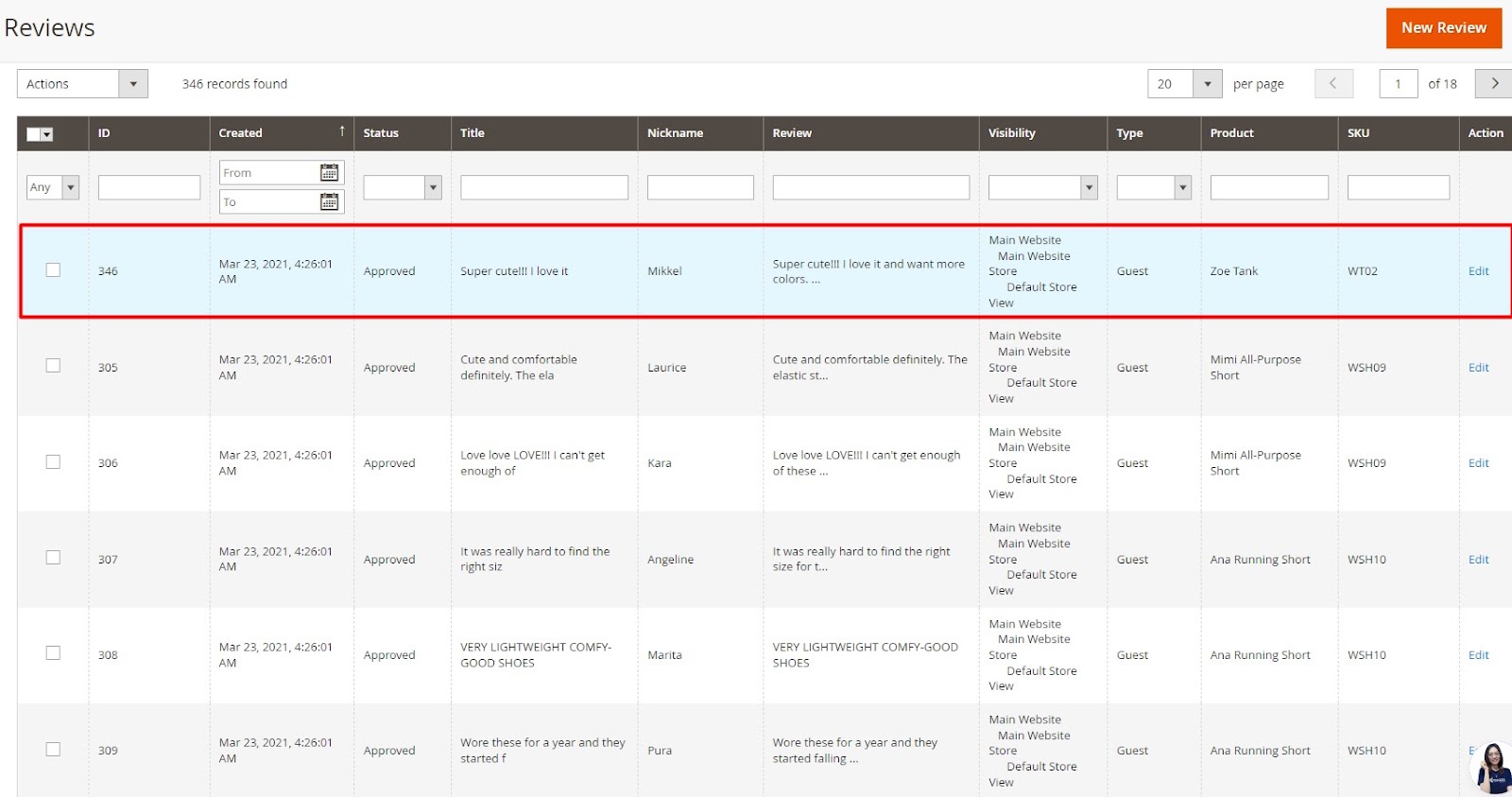This screenshot has height=797, width=1512.
Task: Edit the review by Mikkel
Action: click(x=1478, y=271)
